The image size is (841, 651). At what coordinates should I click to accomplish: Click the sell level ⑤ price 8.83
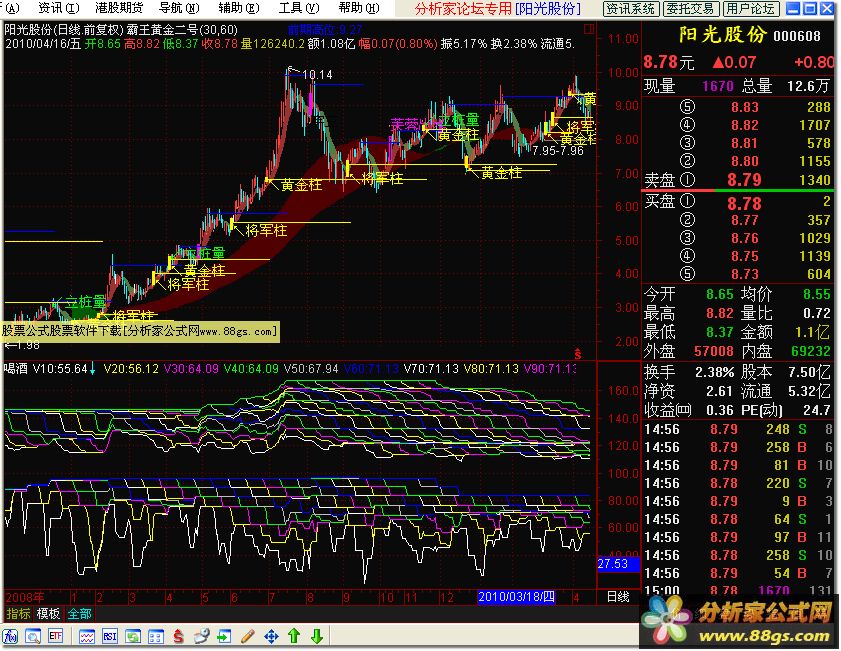click(744, 107)
